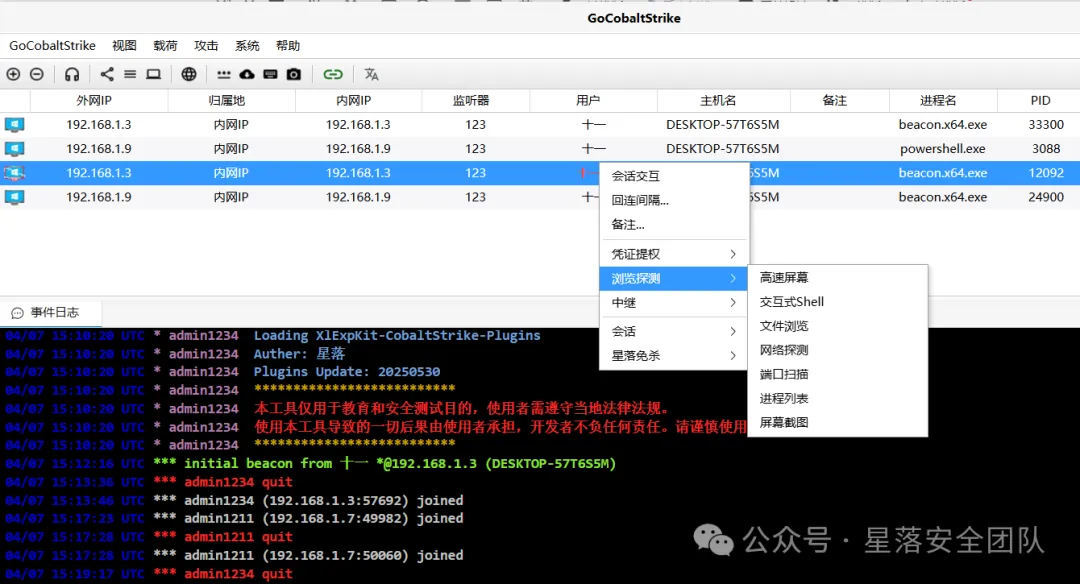Viewport: 1080px width, 584px height.
Task: Expand the 会话 submenu
Action: click(674, 331)
